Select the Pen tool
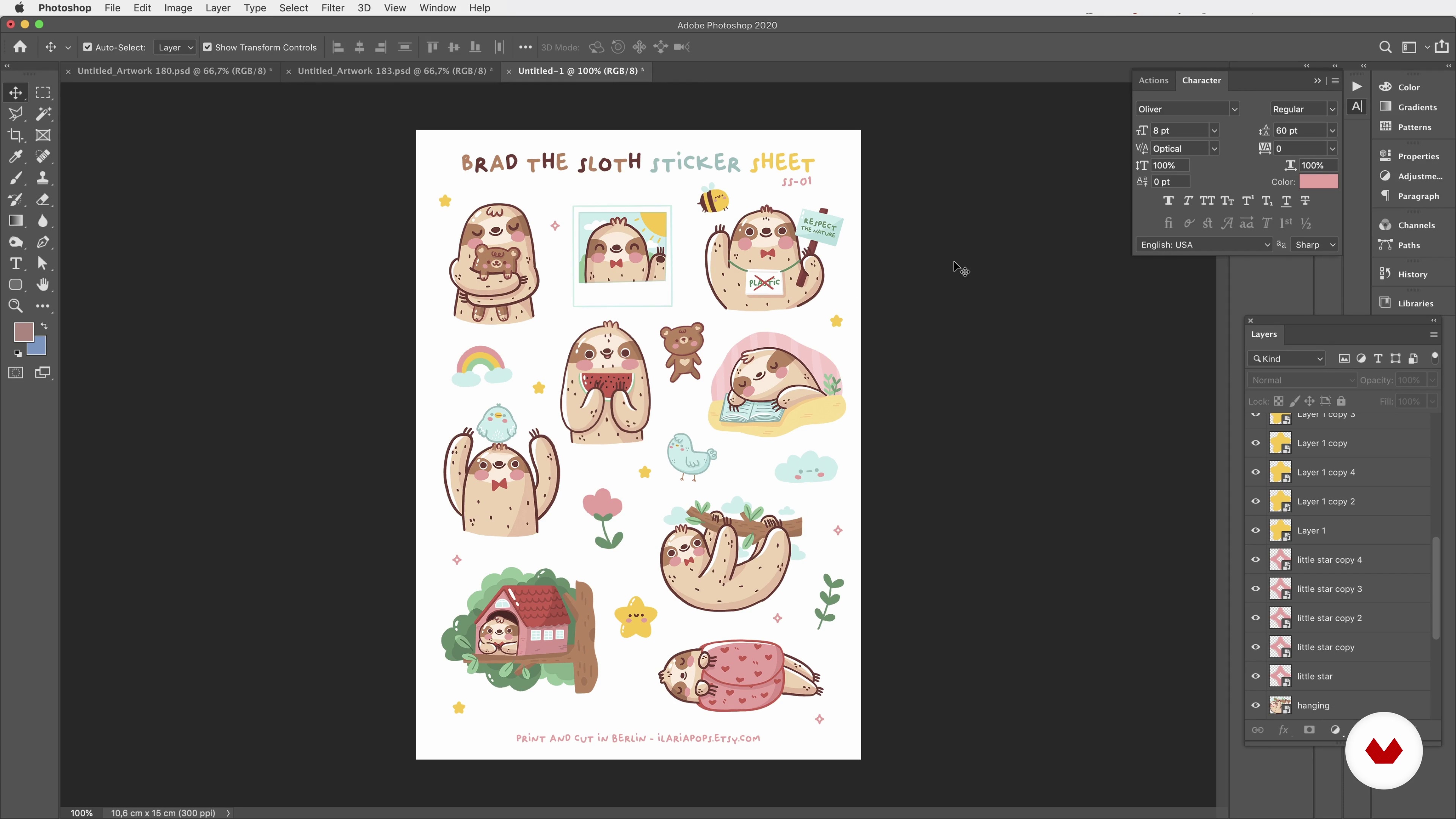The width and height of the screenshot is (1456, 819). click(43, 242)
